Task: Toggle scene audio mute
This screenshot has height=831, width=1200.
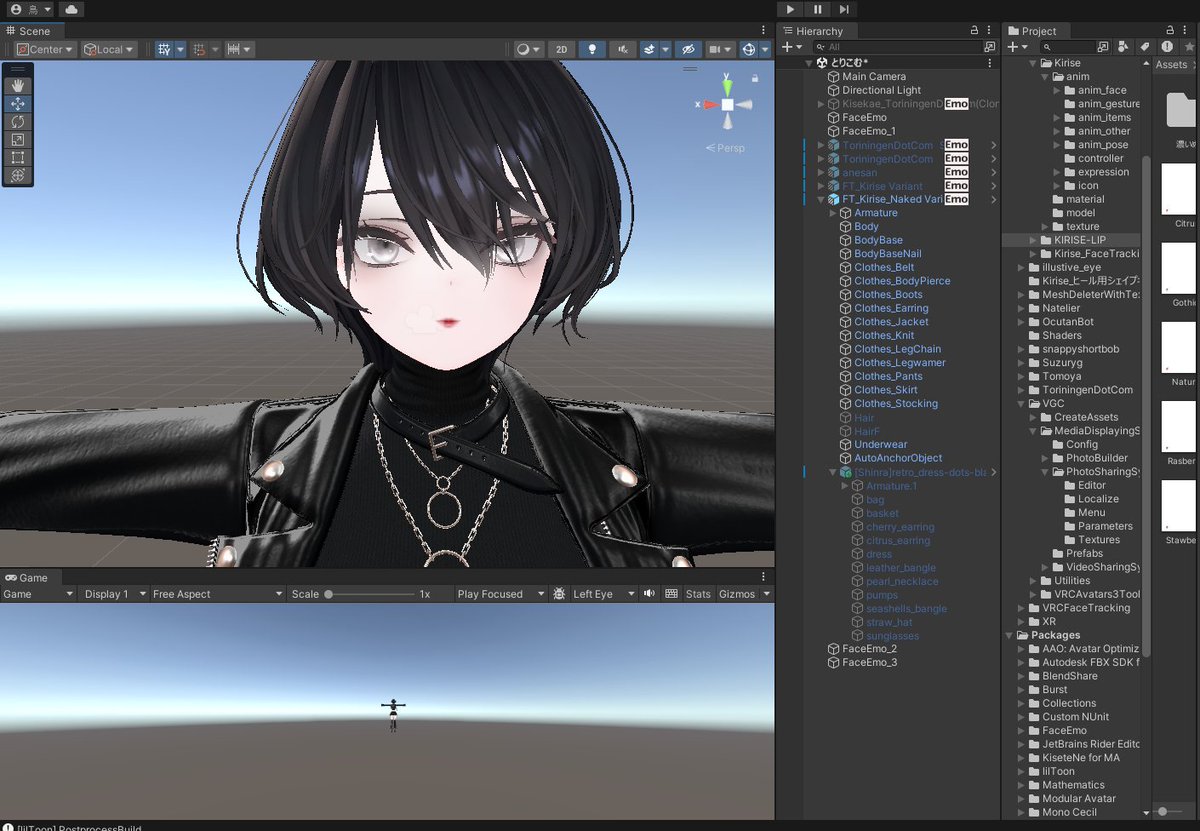Action: (623, 49)
